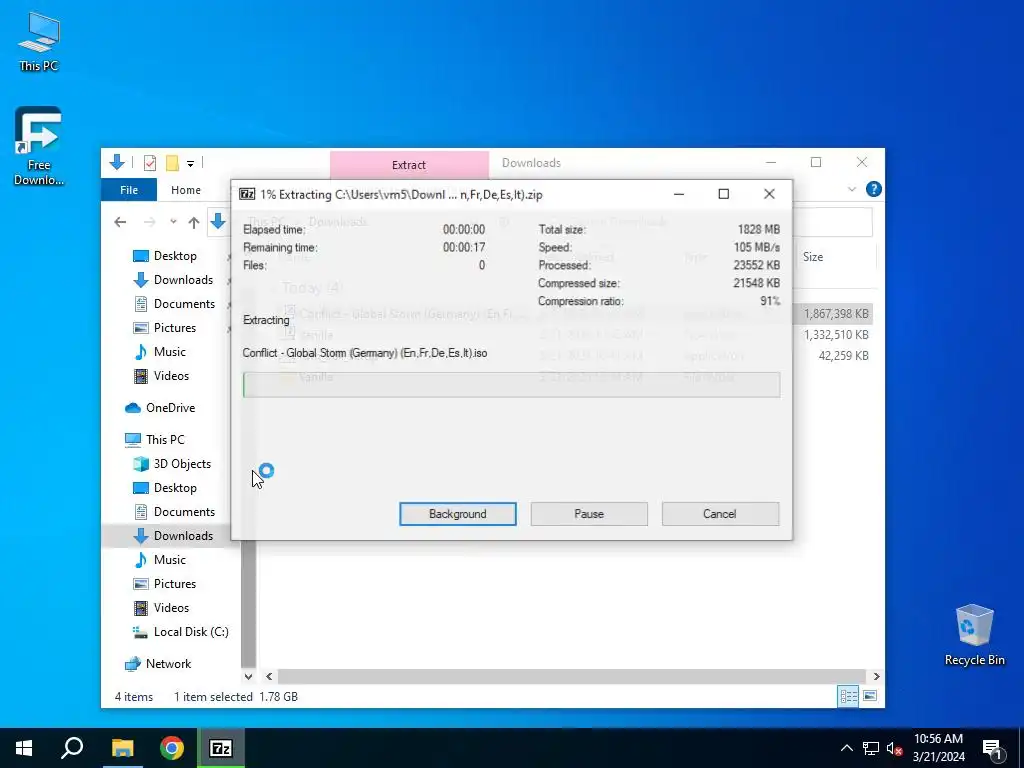Switch to Large icons view
The height and width of the screenshot is (768, 1024).
(x=870, y=696)
